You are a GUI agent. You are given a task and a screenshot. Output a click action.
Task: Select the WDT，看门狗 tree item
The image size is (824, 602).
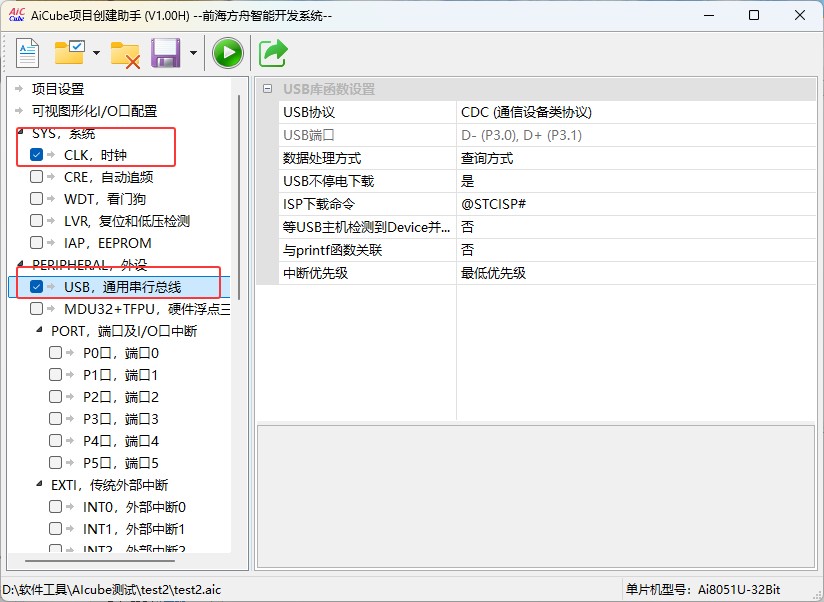click(x=105, y=199)
